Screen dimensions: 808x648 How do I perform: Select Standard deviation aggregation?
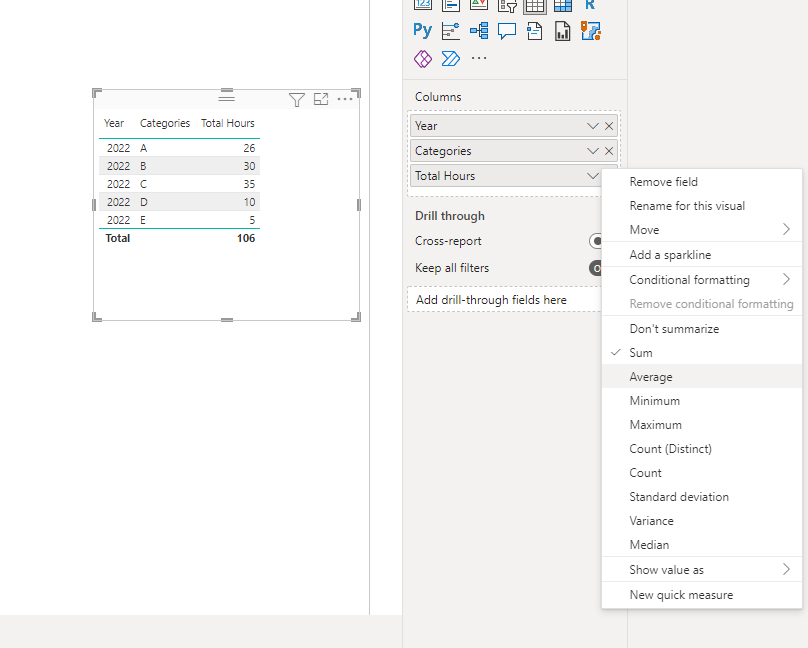coord(702,497)
